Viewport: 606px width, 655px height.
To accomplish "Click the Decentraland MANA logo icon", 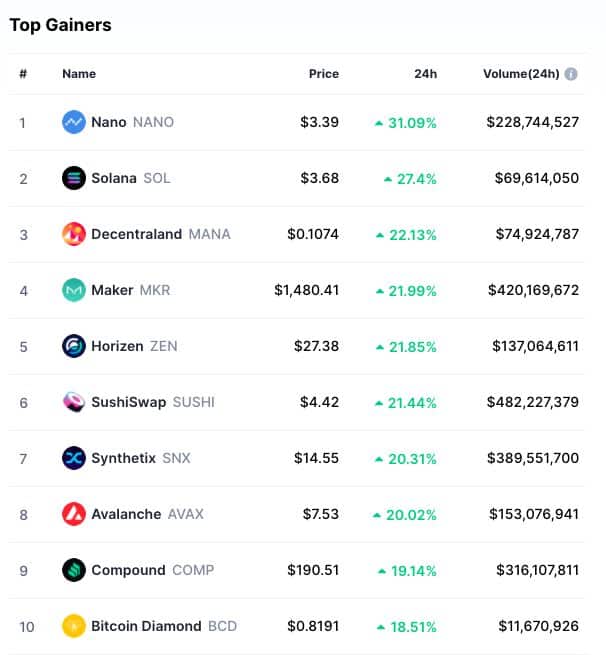I will pos(74,234).
